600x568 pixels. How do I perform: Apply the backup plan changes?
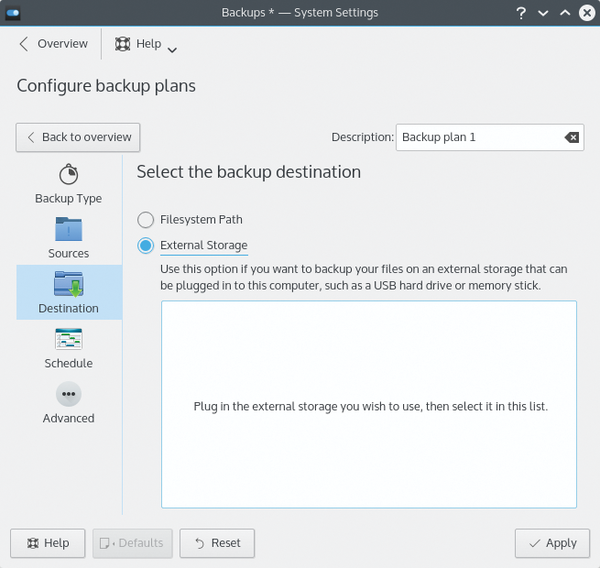[x=552, y=543]
